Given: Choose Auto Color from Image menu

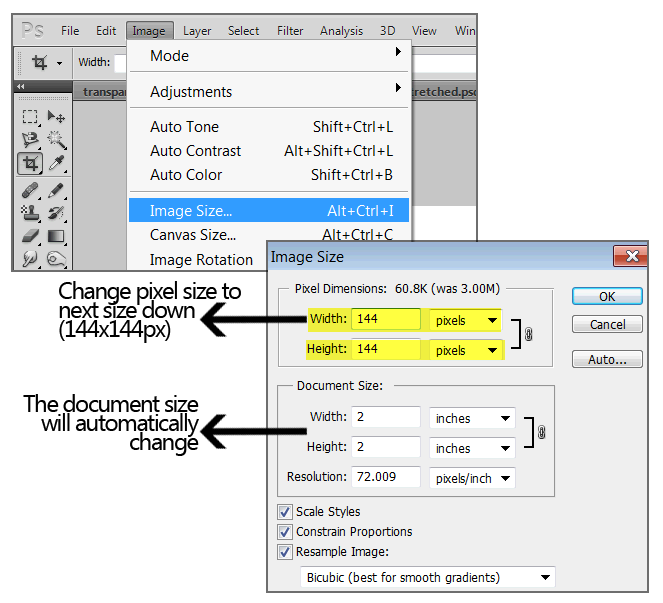Looking at the screenshot, I should point(269,175).
